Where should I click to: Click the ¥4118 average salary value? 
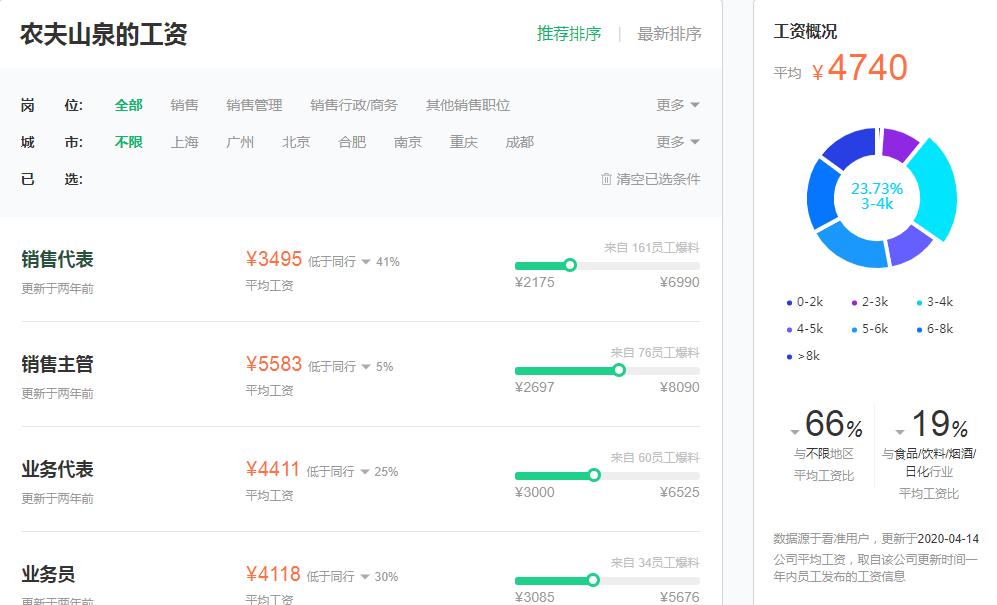273,574
